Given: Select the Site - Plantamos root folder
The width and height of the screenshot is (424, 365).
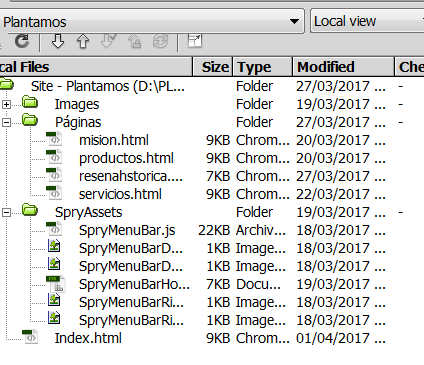Looking at the screenshot, I should (108, 86).
